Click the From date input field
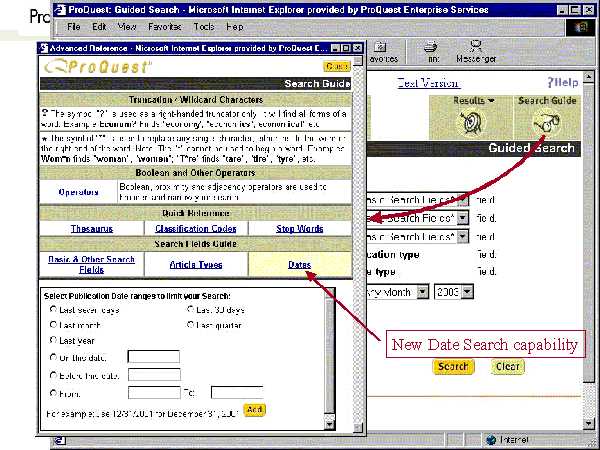The image size is (600, 450). point(154,393)
